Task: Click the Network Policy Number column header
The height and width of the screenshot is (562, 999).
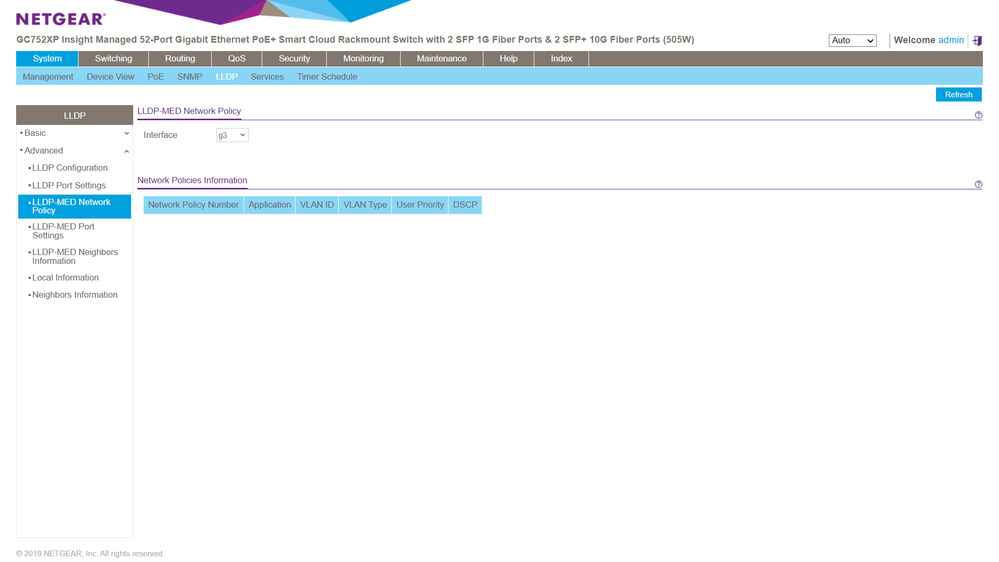Action: (193, 205)
